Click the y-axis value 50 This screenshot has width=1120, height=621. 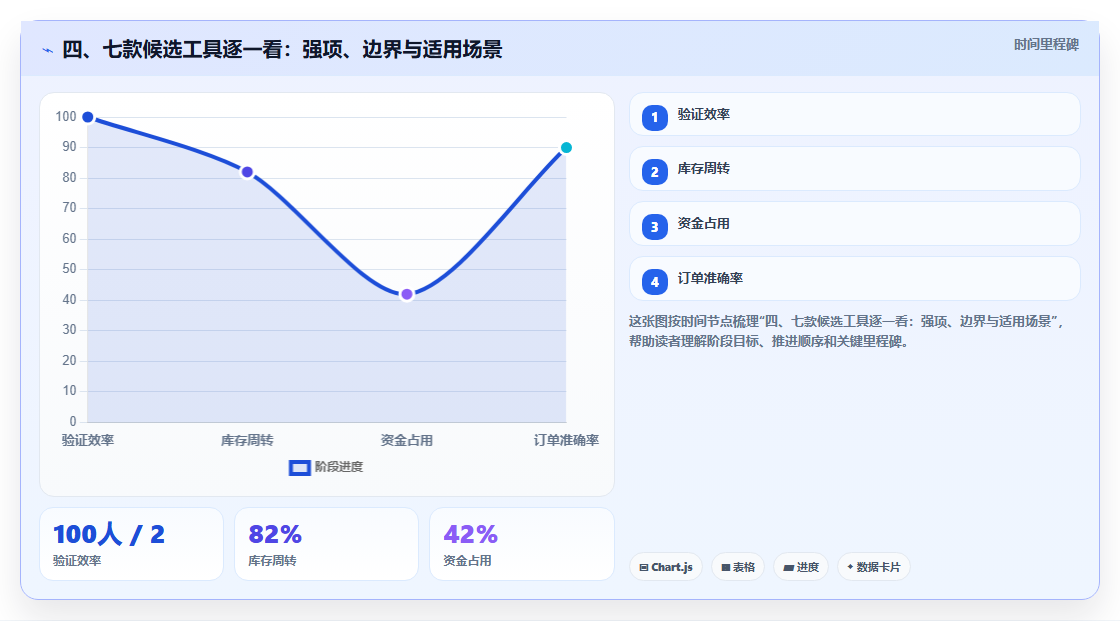click(69, 269)
